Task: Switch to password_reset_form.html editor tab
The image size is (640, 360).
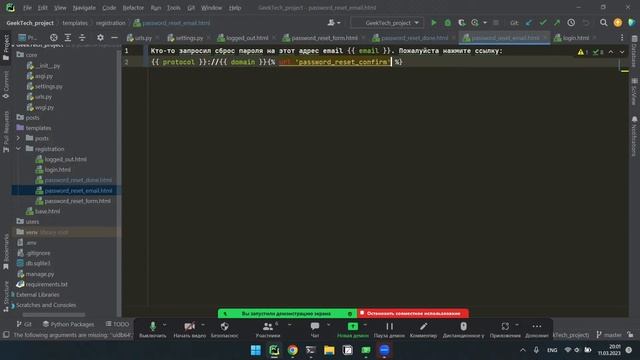Action: pyautogui.click(x=320, y=38)
